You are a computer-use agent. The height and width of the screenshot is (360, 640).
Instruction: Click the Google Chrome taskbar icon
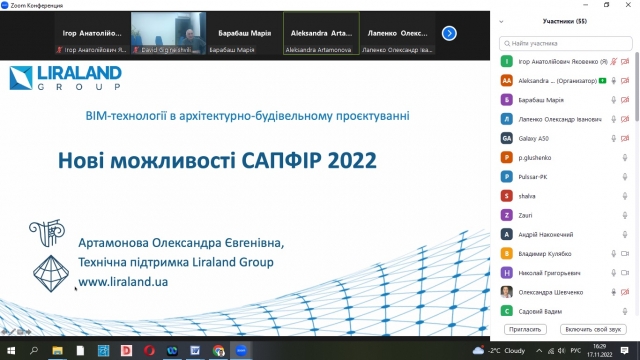[218, 351]
